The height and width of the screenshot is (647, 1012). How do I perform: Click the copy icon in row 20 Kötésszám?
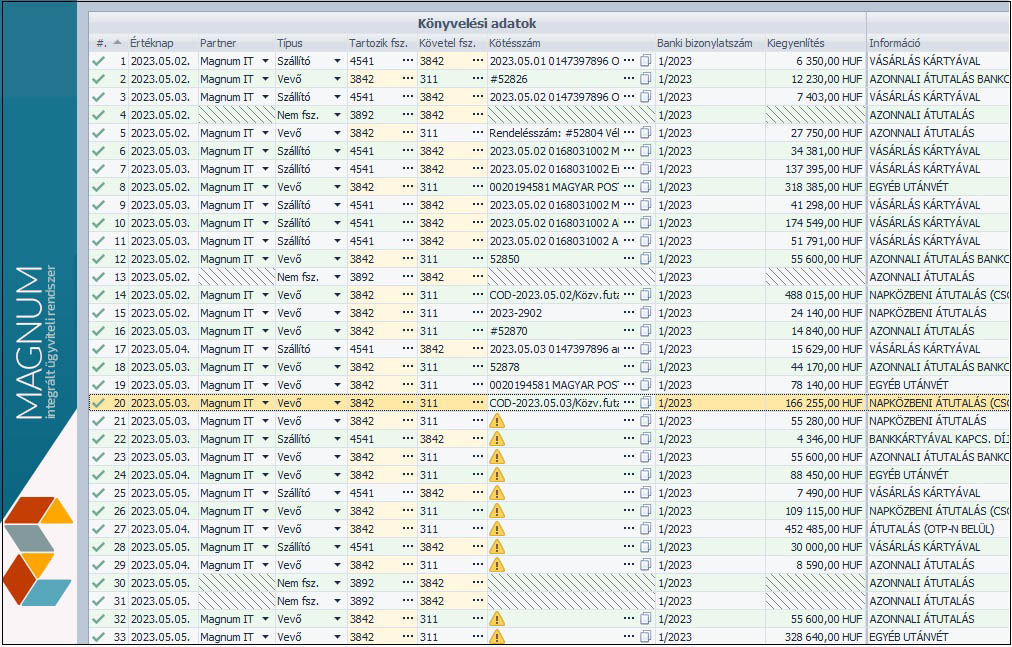(645, 403)
